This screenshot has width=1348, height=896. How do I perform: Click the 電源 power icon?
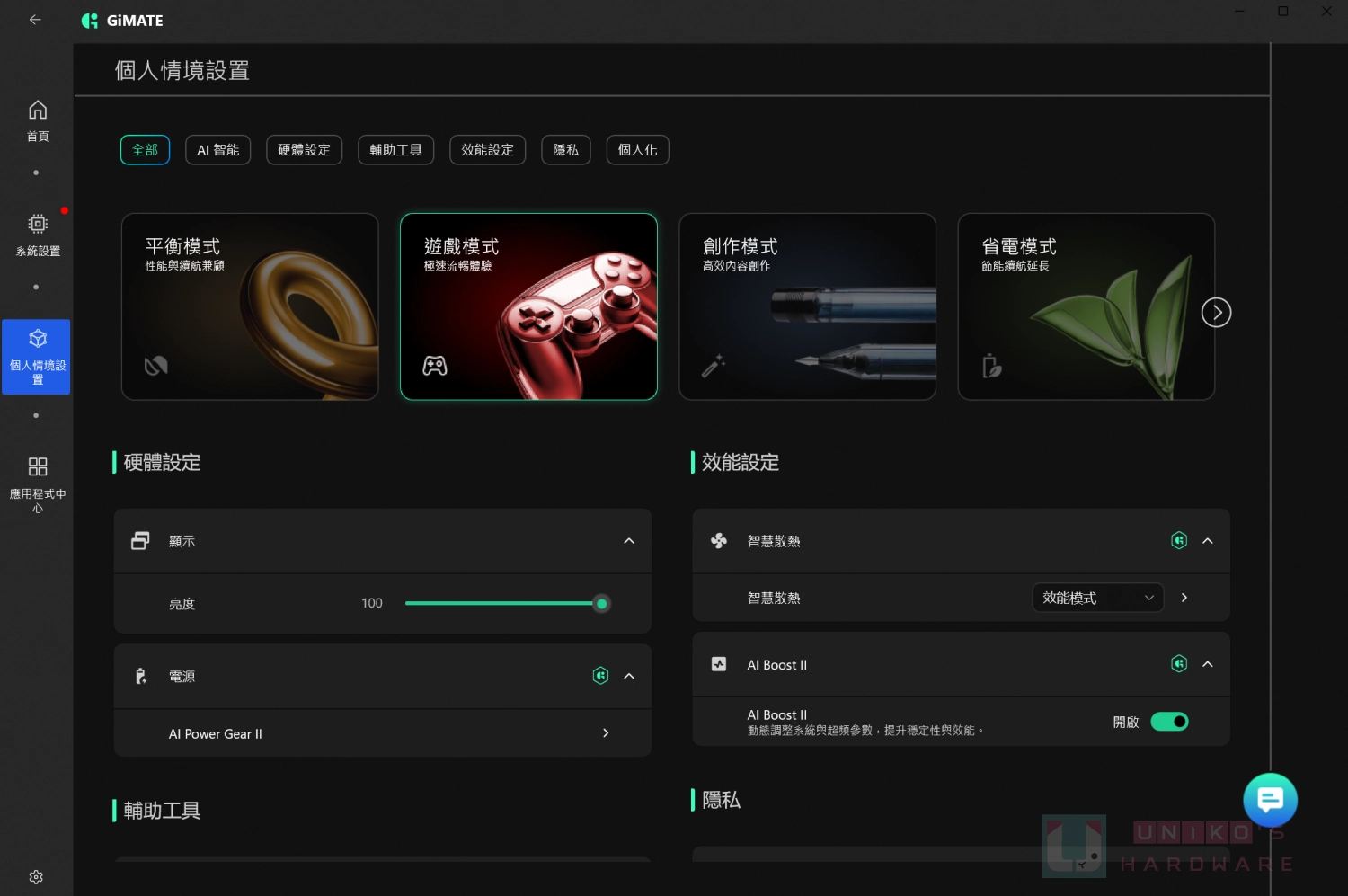point(141,676)
